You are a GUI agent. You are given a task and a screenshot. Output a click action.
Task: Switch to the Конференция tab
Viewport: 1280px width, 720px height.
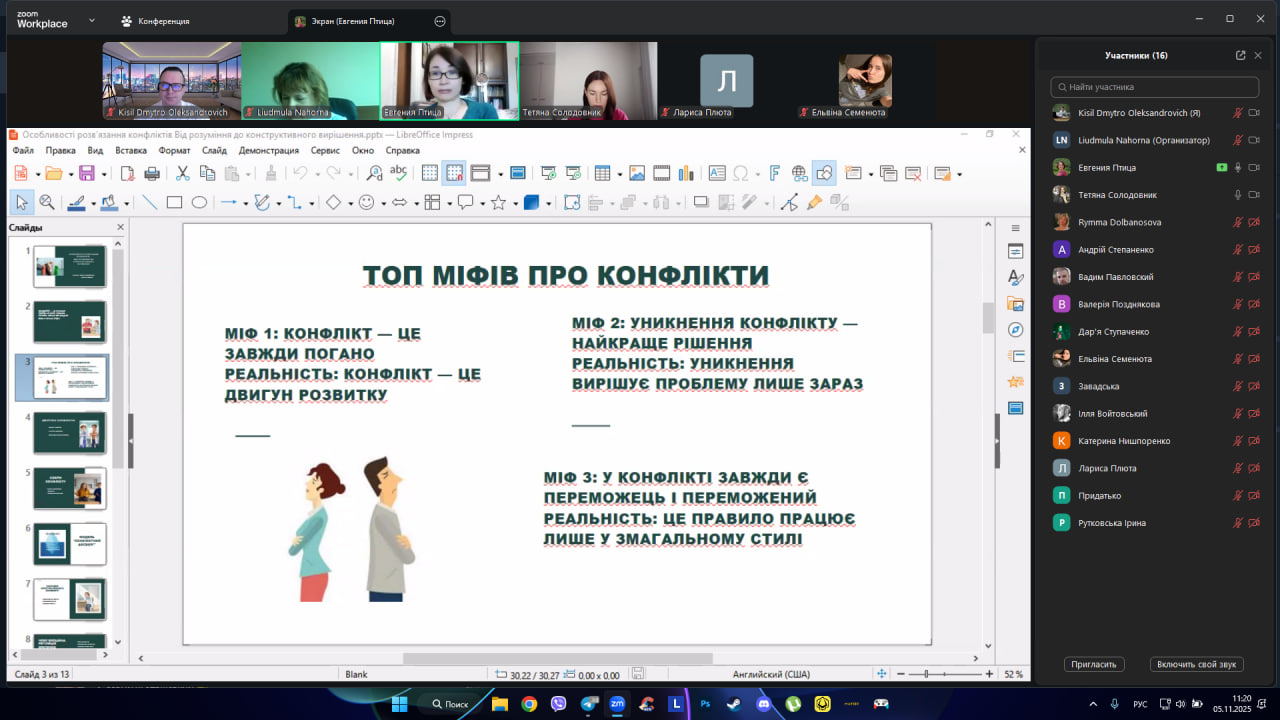(155, 21)
